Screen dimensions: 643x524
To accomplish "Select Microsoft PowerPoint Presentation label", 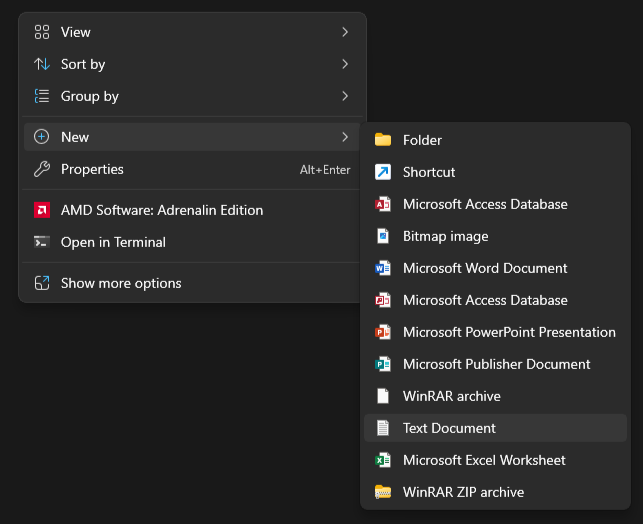I will click(509, 332).
